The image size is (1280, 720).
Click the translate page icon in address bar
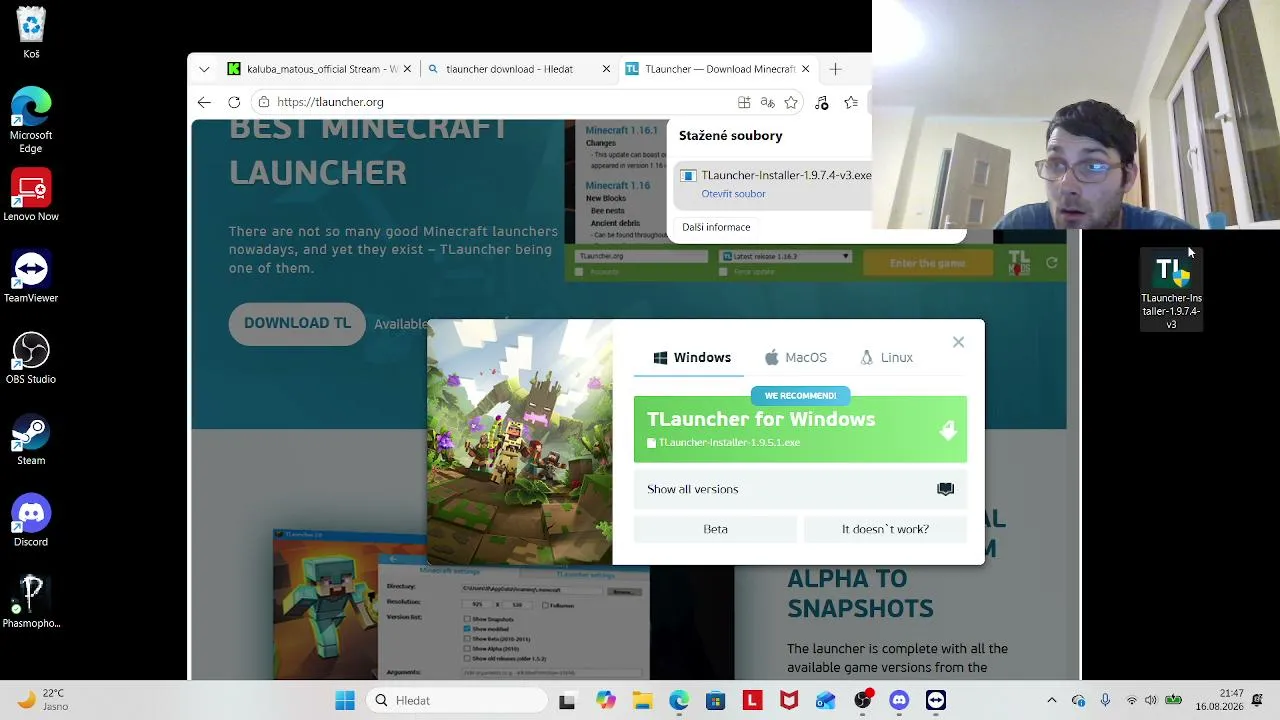point(767,102)
